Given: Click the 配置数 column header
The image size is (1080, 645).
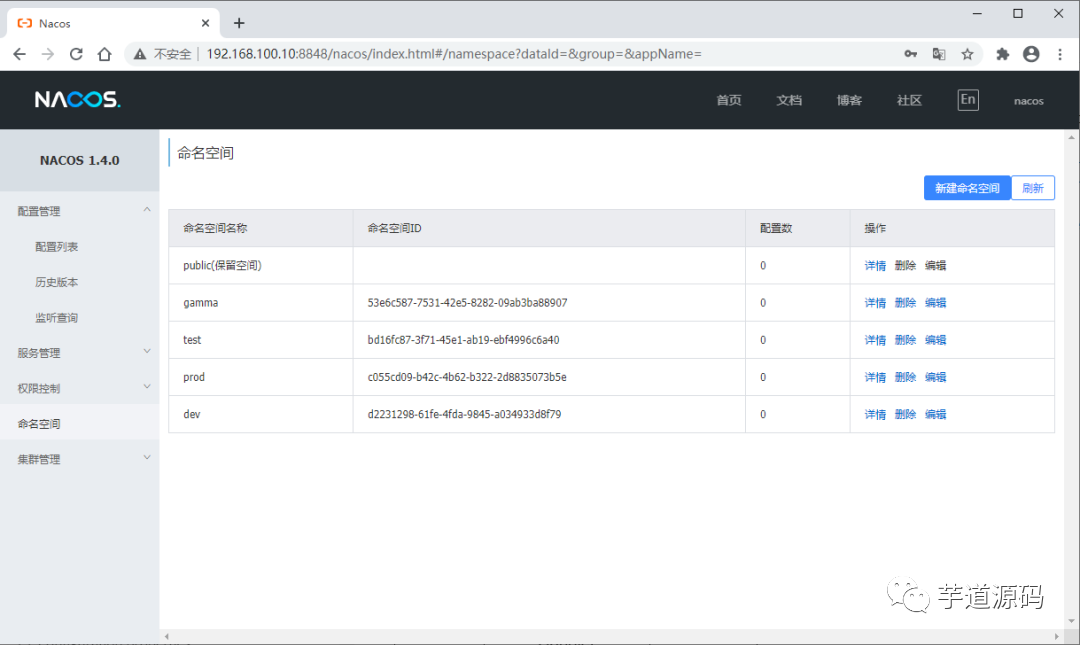Looking at the screenshot, I should click(x=798, y=228).
